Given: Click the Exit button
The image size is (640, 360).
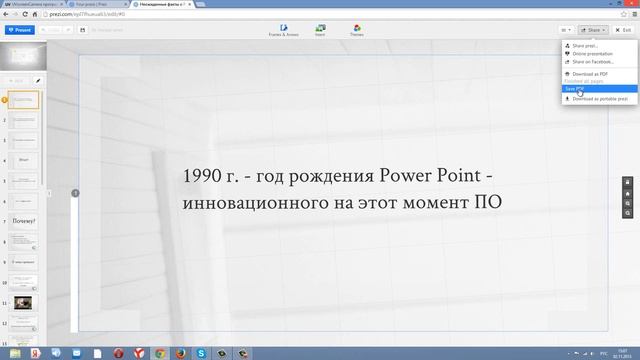Looking at the screenshot, I should (x=623, y=30).
